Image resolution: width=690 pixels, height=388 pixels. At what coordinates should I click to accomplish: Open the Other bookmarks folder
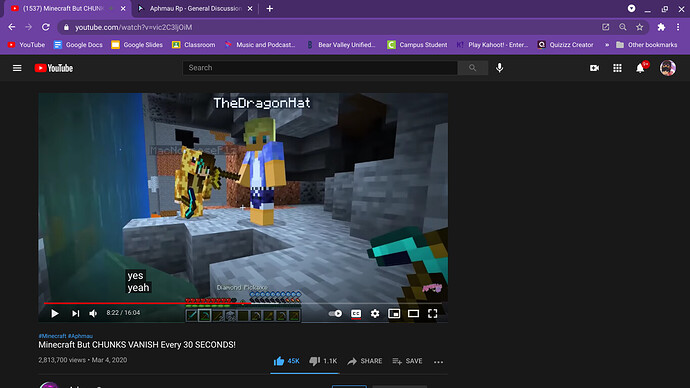[x=646, y=45]
